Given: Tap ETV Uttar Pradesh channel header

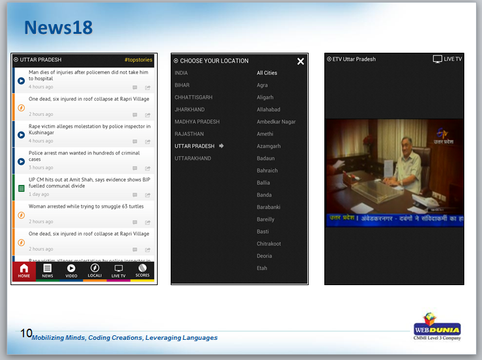Looking at the screenshot, I should pos(351,59).
